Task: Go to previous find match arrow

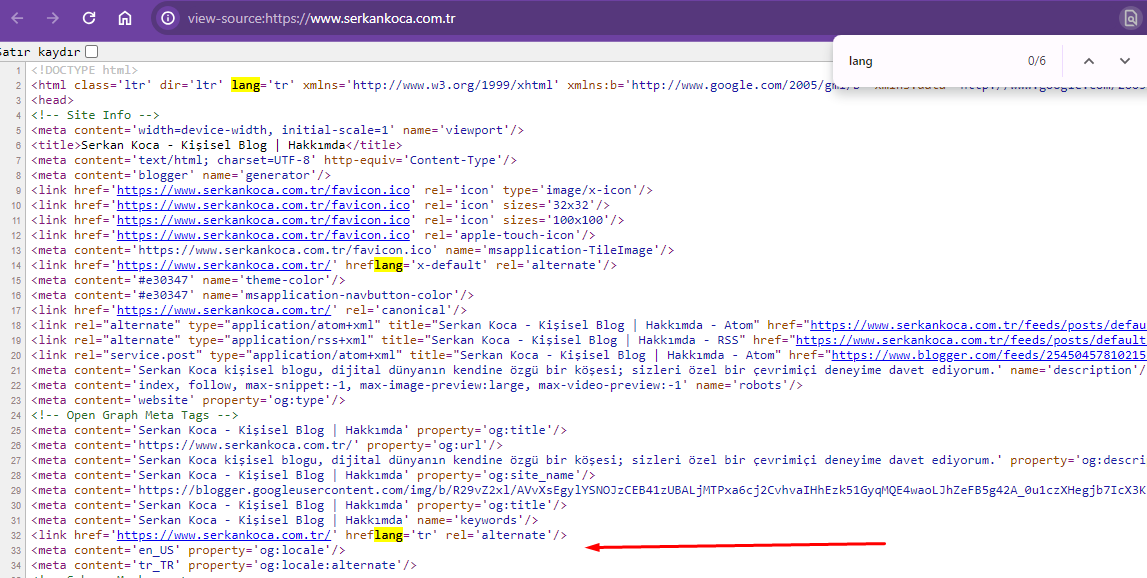Action: (1089, 61)
